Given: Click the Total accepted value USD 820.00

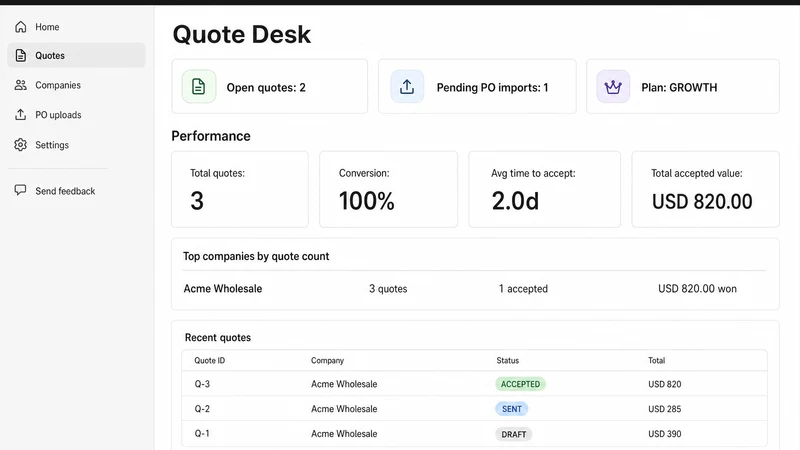Looking at the screenshot, I should coord(702,202).
